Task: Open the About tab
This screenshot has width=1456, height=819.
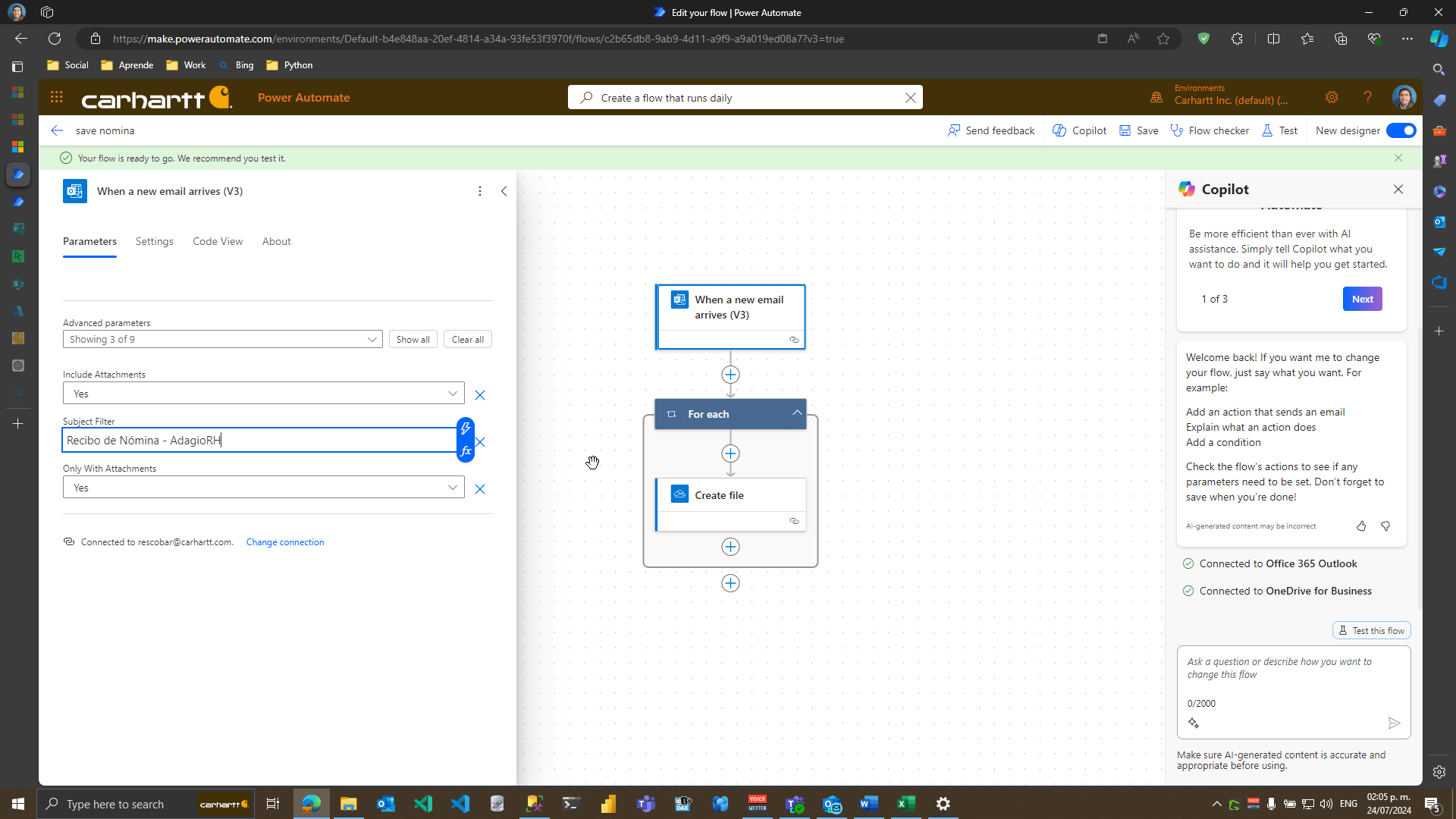Action: 277,241
